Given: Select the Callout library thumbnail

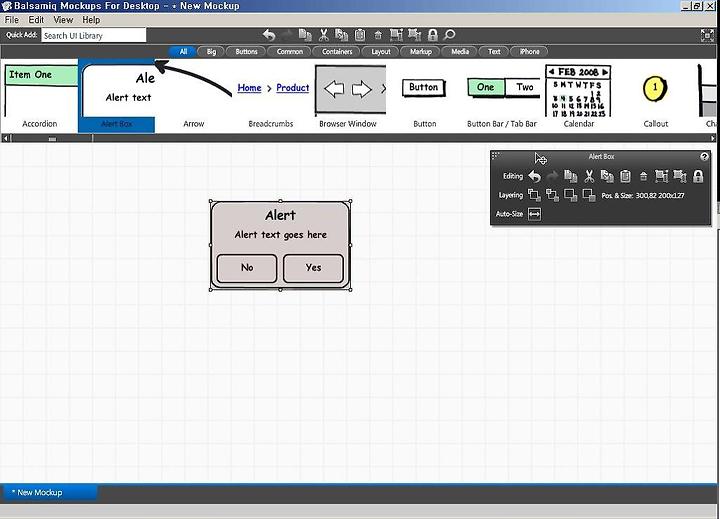Looking at the screenshot, I should point(656,96).
